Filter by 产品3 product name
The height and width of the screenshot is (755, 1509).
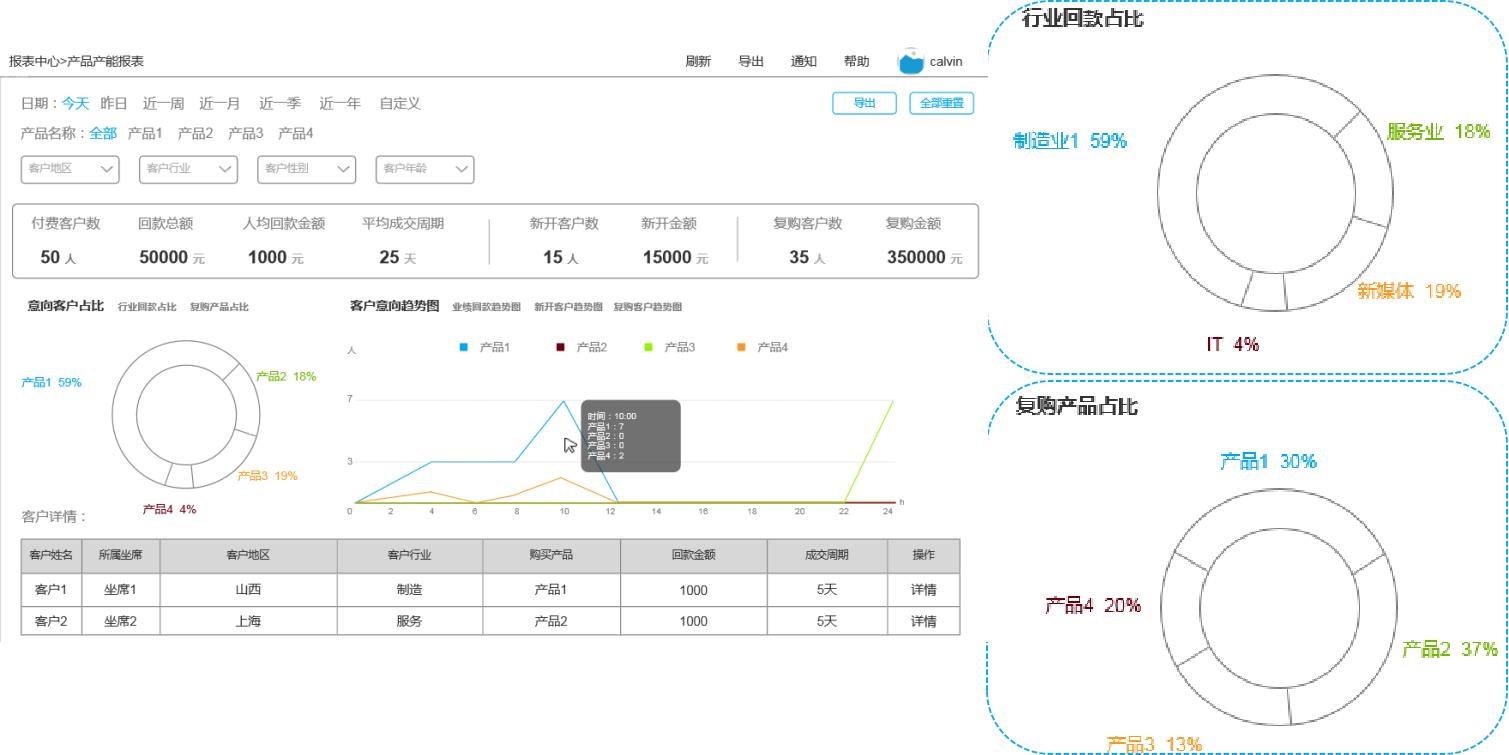pyautogui.click(x=246, y=134)
